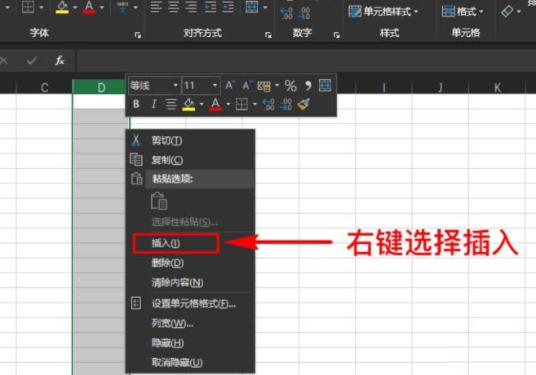Viewport: 536px width, 375px height.
Task: Expand the ribbon phonetic guide dropdown arrow
Action: [x=136, y=7]
